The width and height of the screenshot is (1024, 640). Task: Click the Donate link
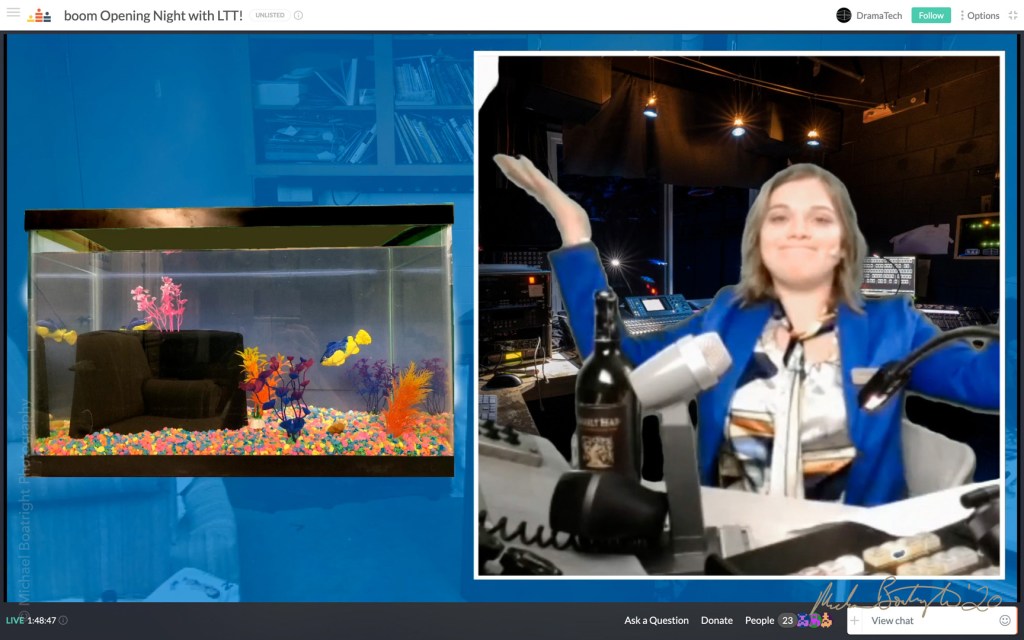point(716,620)
